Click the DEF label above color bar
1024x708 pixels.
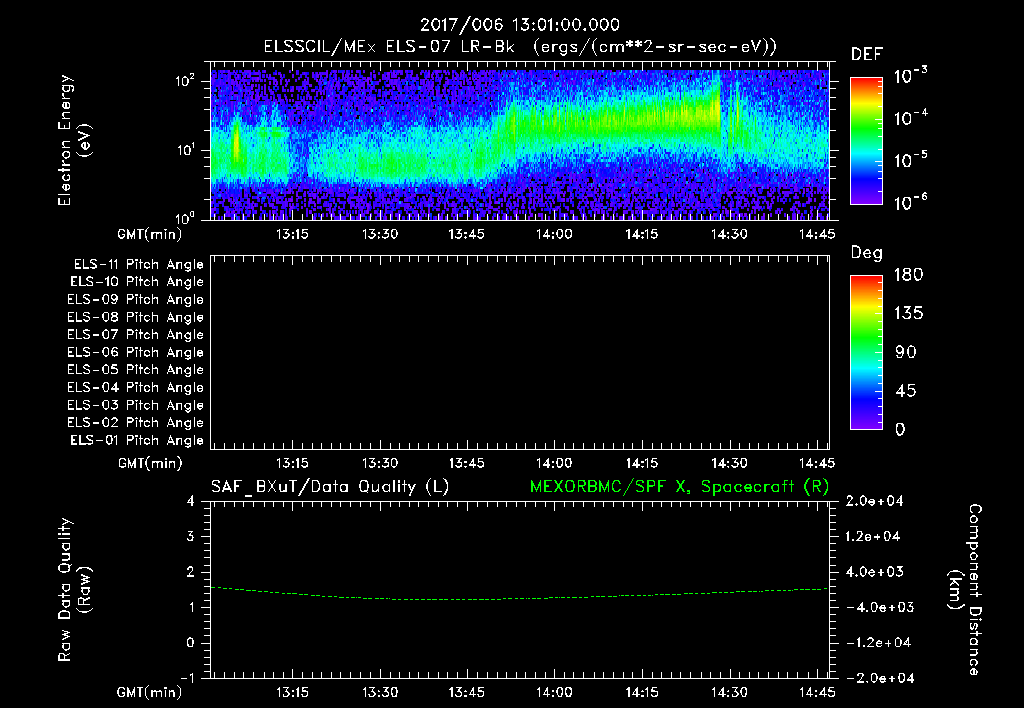click(x=866, y=55)
